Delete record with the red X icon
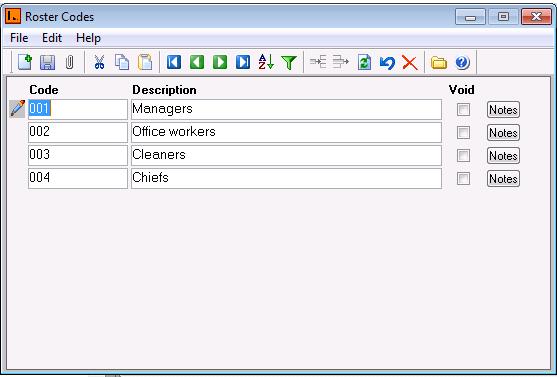557x377 pixels. (x=410, y=63)
